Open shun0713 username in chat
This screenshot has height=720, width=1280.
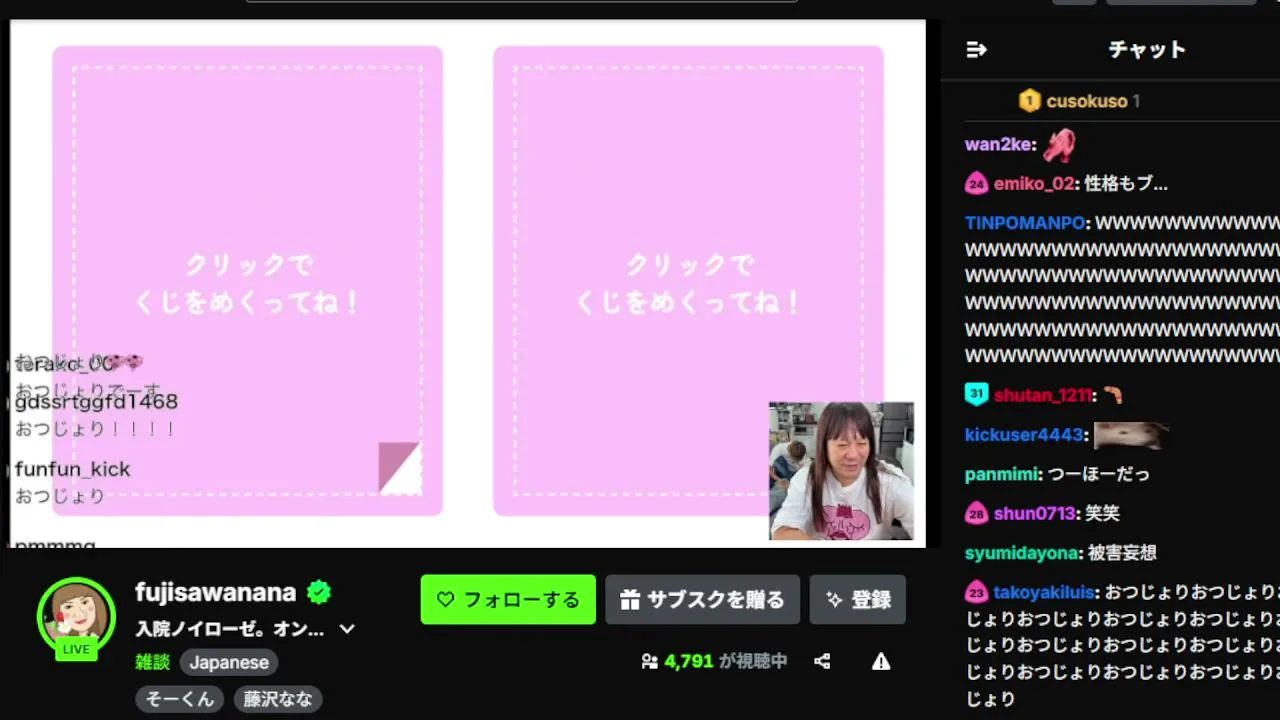click(x=1037, y=513)
